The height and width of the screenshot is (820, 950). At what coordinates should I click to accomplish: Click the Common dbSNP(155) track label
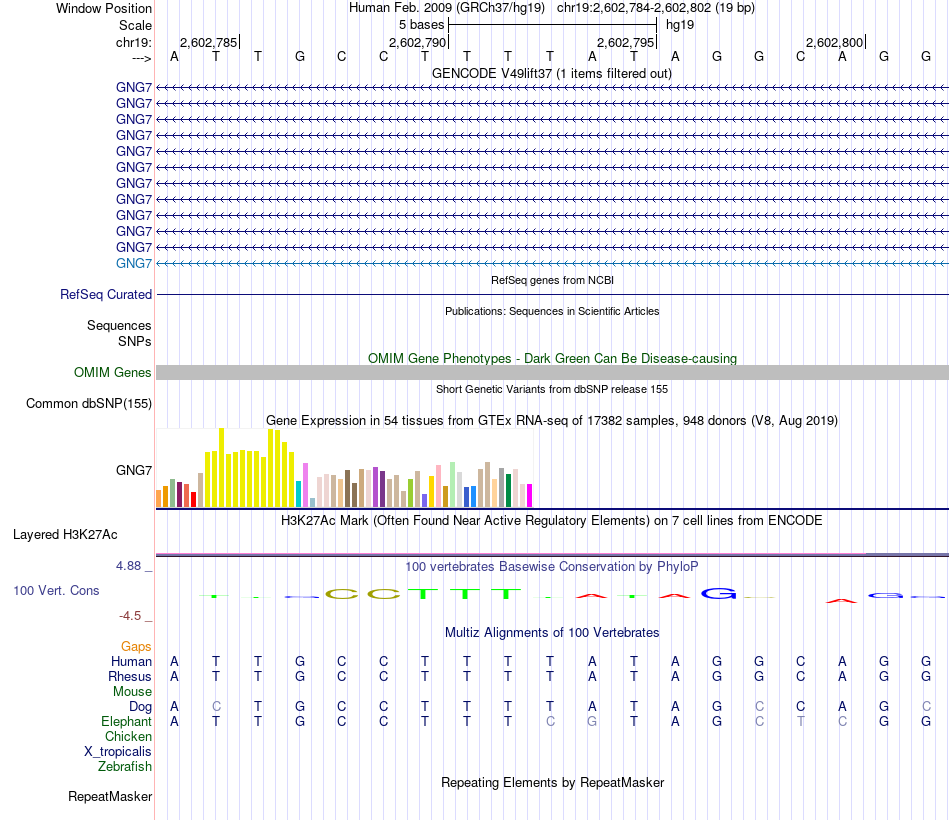pos(88,404)
